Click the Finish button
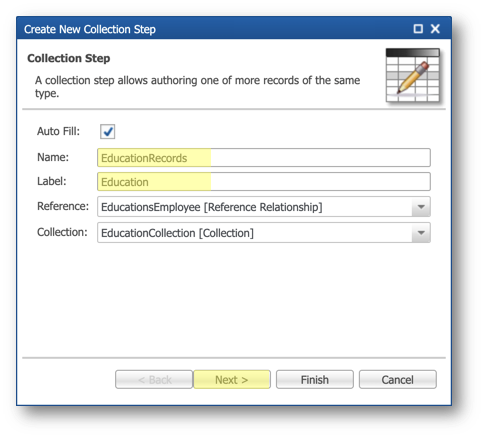The image size is (483, 437). tap(315, 379)
